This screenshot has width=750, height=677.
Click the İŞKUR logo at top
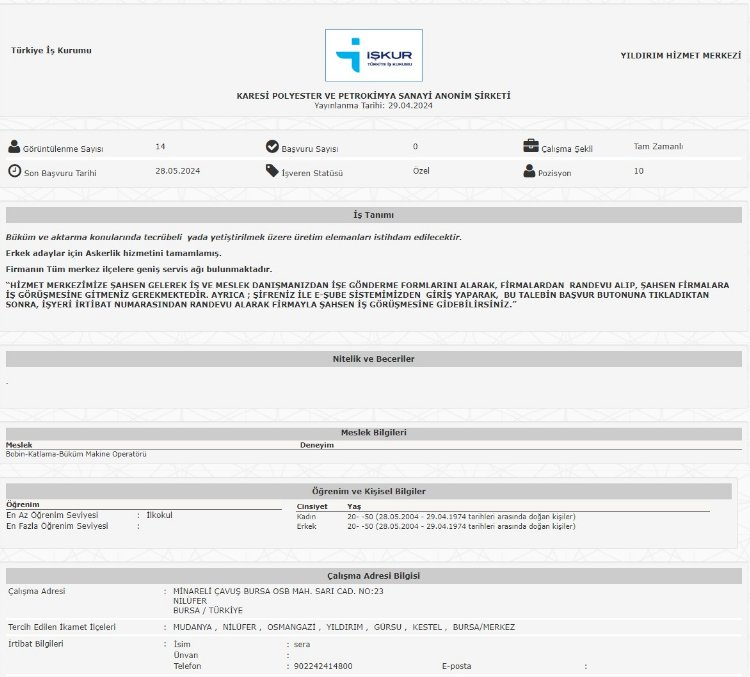tap(374, 55)
